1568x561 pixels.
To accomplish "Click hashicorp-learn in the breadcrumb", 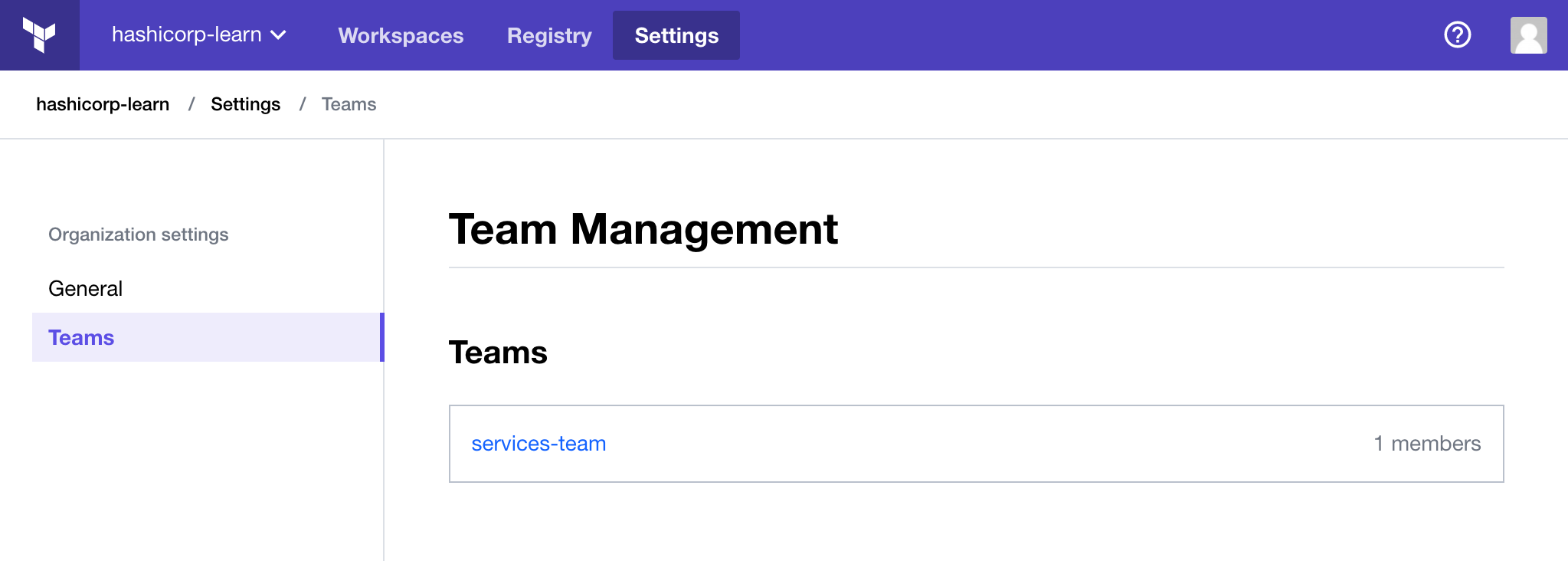I will pos(103,104).
